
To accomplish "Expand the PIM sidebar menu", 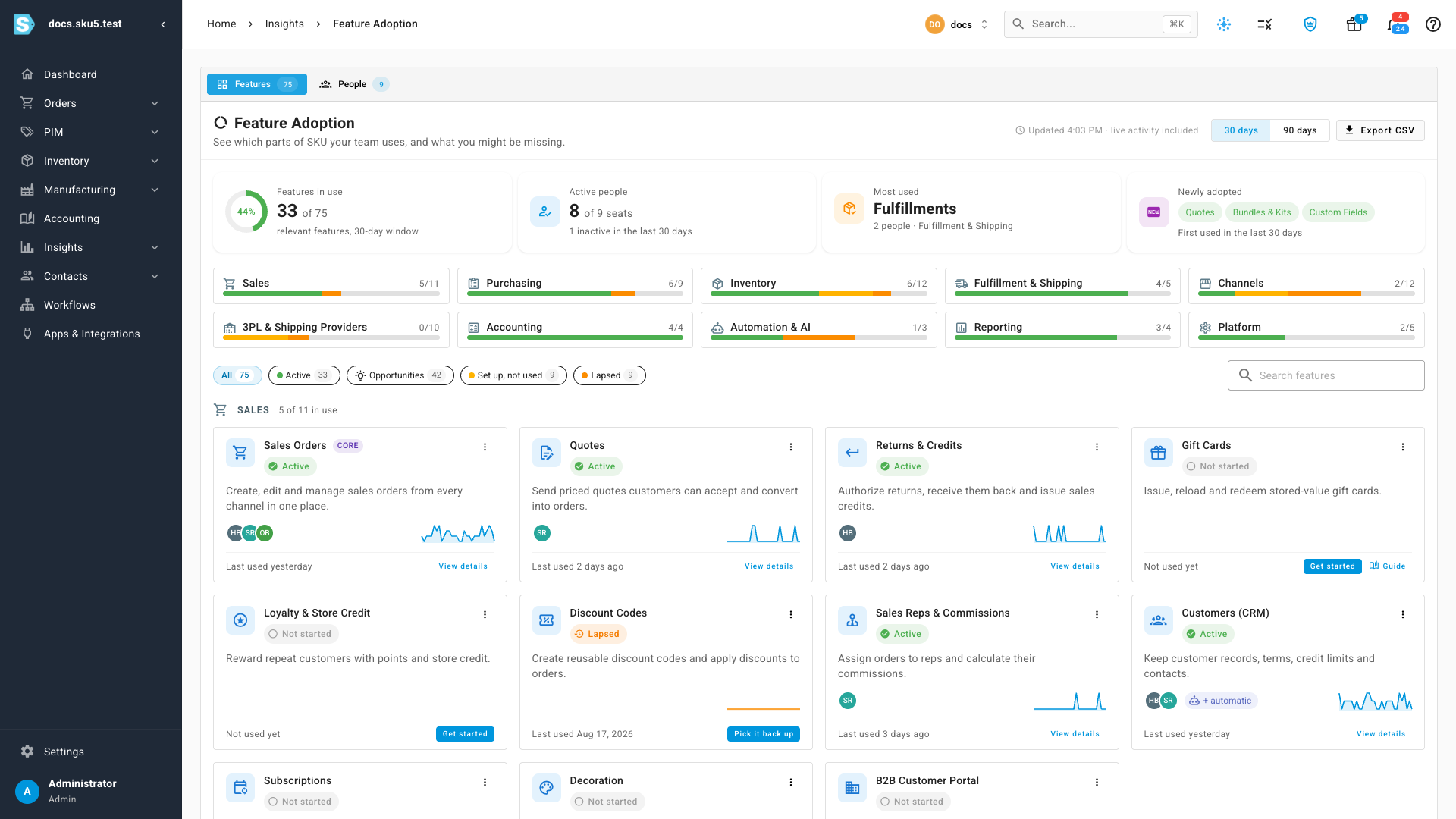I will click(91, 132).
